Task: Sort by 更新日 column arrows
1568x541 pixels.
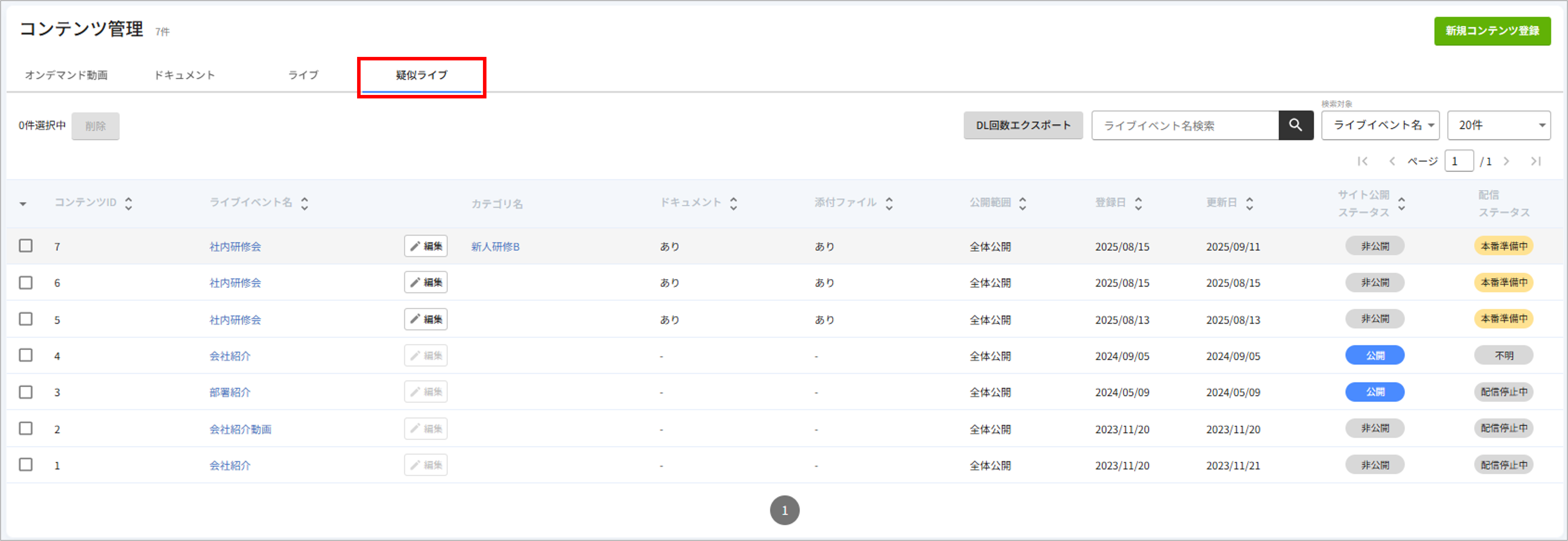Action: tap(1250, 204)
